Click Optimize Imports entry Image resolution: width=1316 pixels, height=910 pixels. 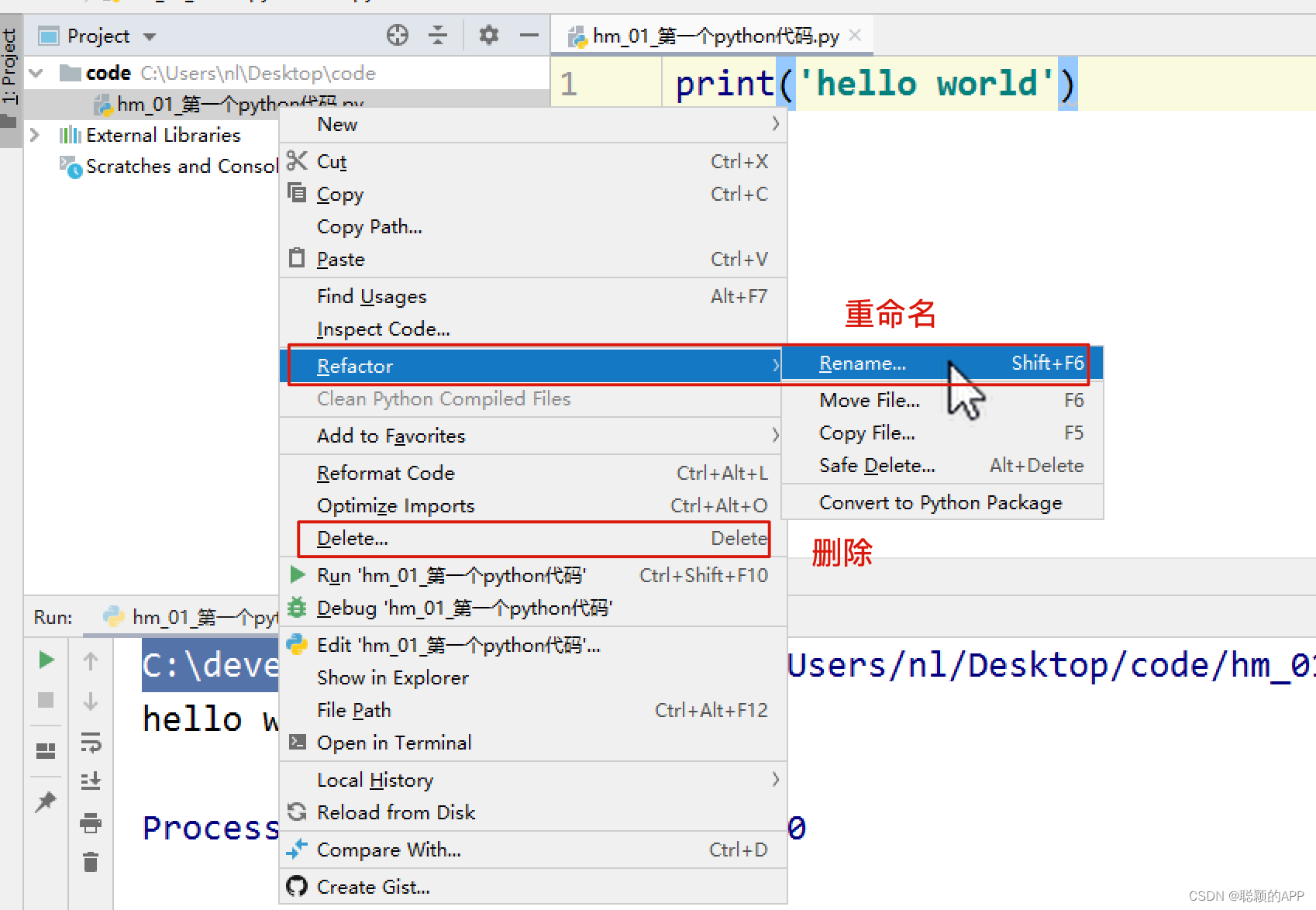[533, 505]
